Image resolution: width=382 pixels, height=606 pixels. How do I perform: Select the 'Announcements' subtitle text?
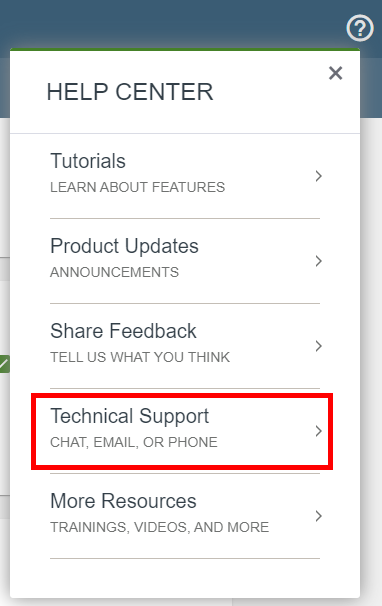[114, 272]
